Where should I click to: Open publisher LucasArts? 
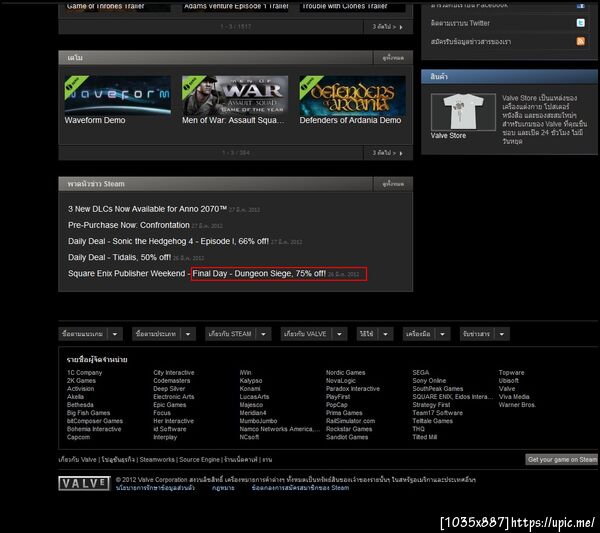coord(254,397)
